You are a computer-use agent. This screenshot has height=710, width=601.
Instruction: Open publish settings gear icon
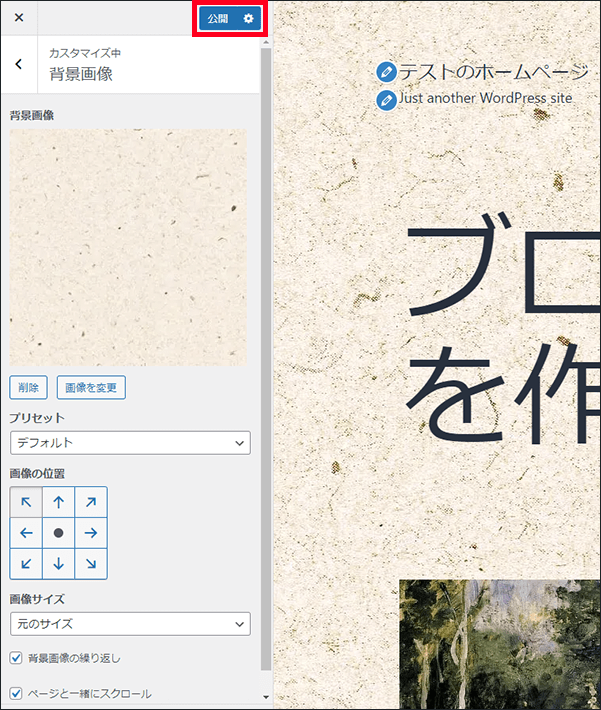[x=249, y=19]
